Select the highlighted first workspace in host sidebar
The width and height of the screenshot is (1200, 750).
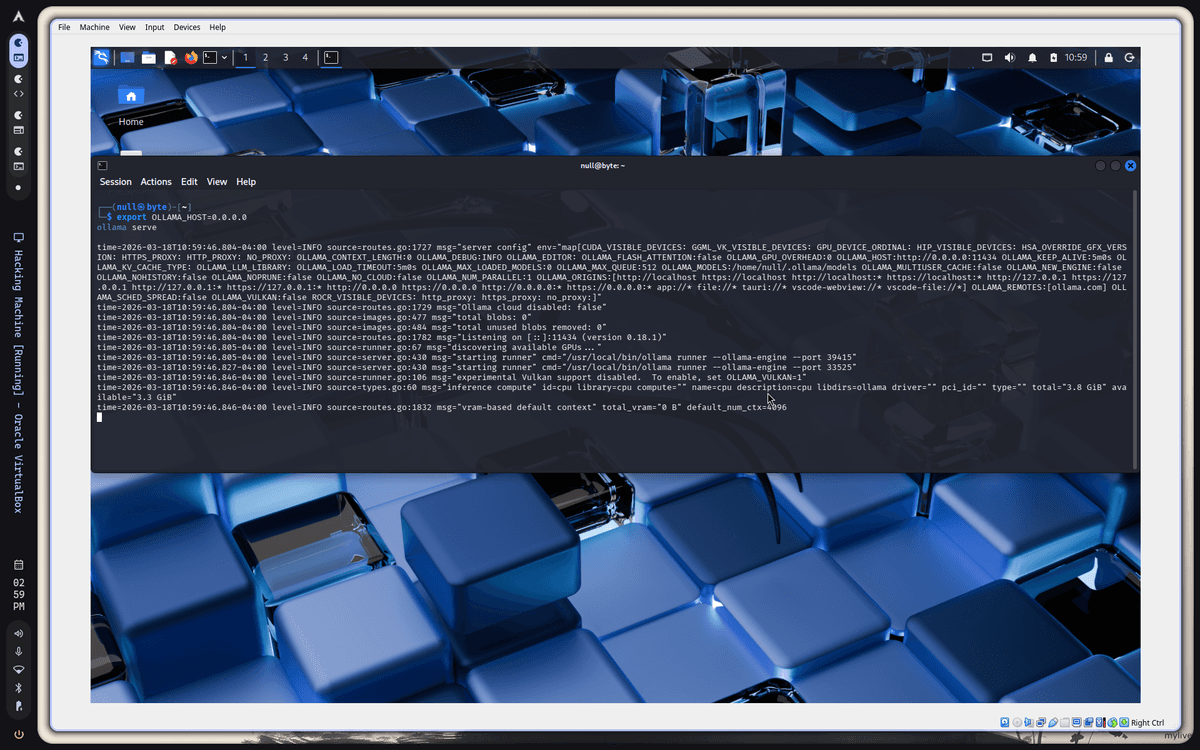pyautogui.click(x=19, y=50)
